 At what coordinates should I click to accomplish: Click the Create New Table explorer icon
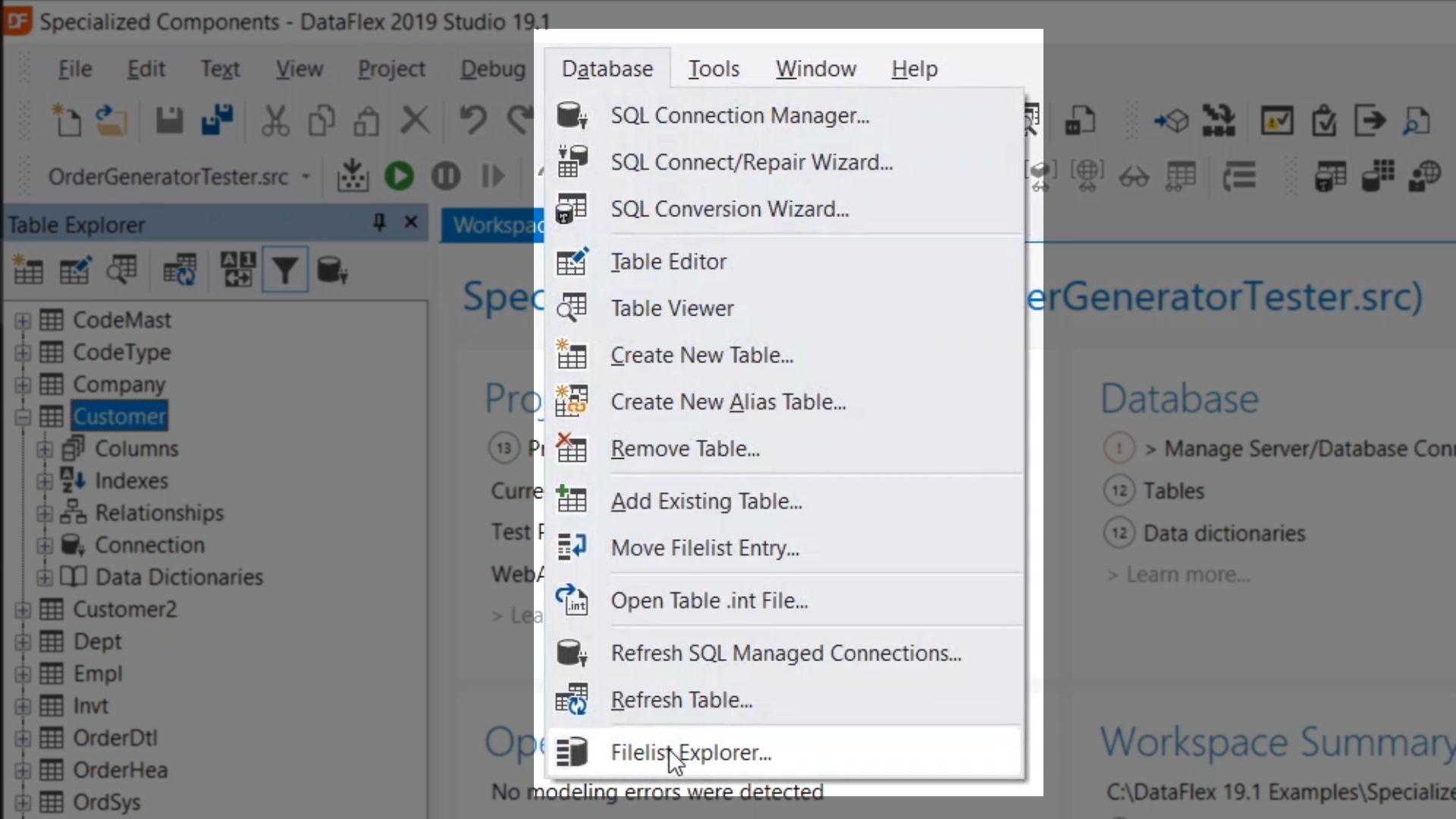[28, 270]
